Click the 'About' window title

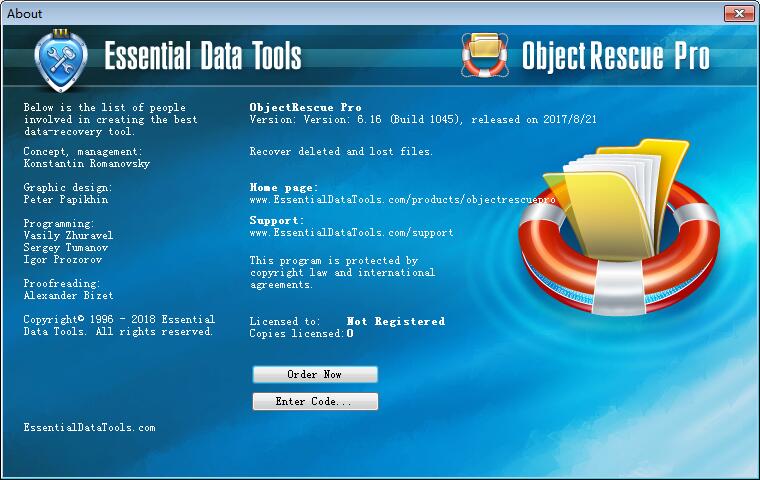24,14
